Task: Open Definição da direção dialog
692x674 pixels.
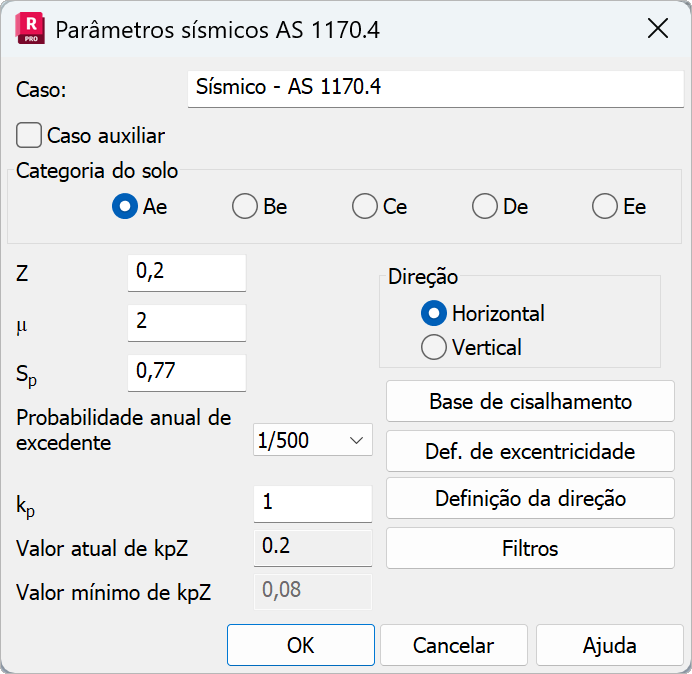Action: tap(530, 498)
